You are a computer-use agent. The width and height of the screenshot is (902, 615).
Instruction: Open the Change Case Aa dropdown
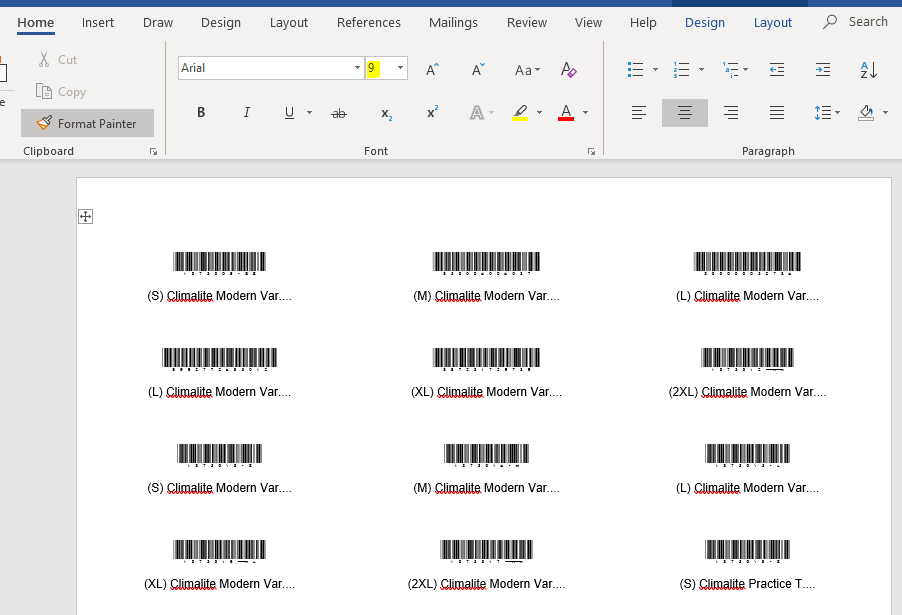pos(527,69)
